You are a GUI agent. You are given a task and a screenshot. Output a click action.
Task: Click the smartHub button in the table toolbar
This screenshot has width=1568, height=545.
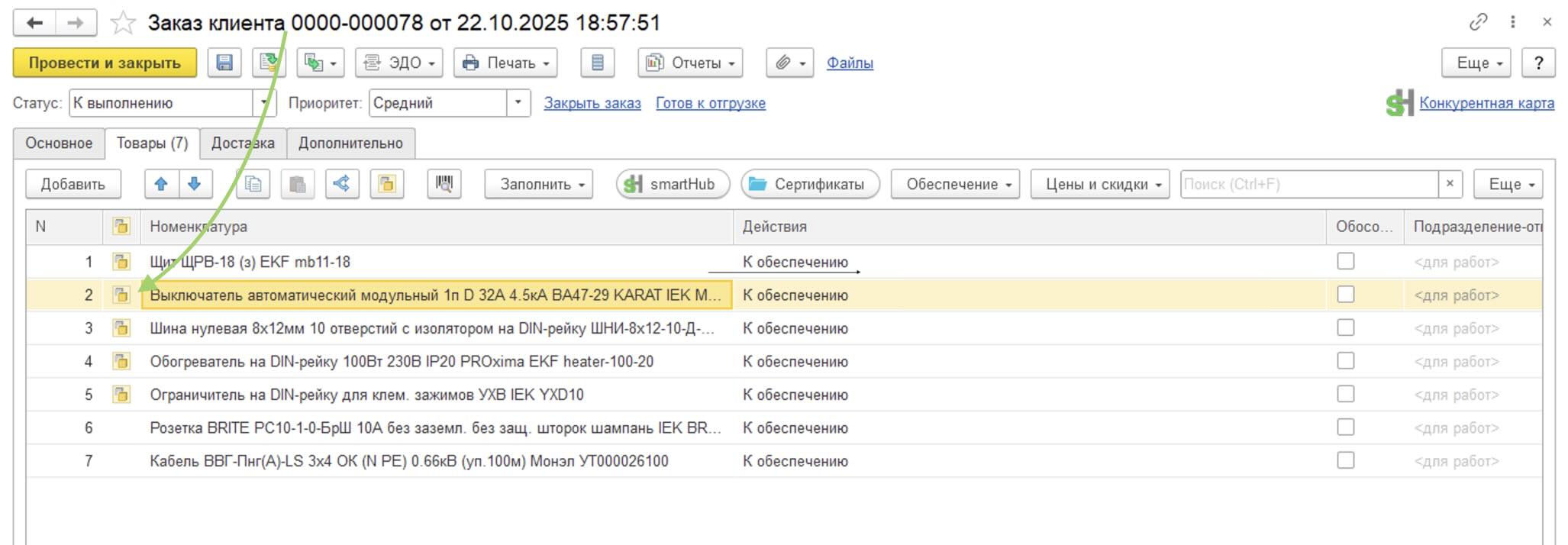[673, 184]
